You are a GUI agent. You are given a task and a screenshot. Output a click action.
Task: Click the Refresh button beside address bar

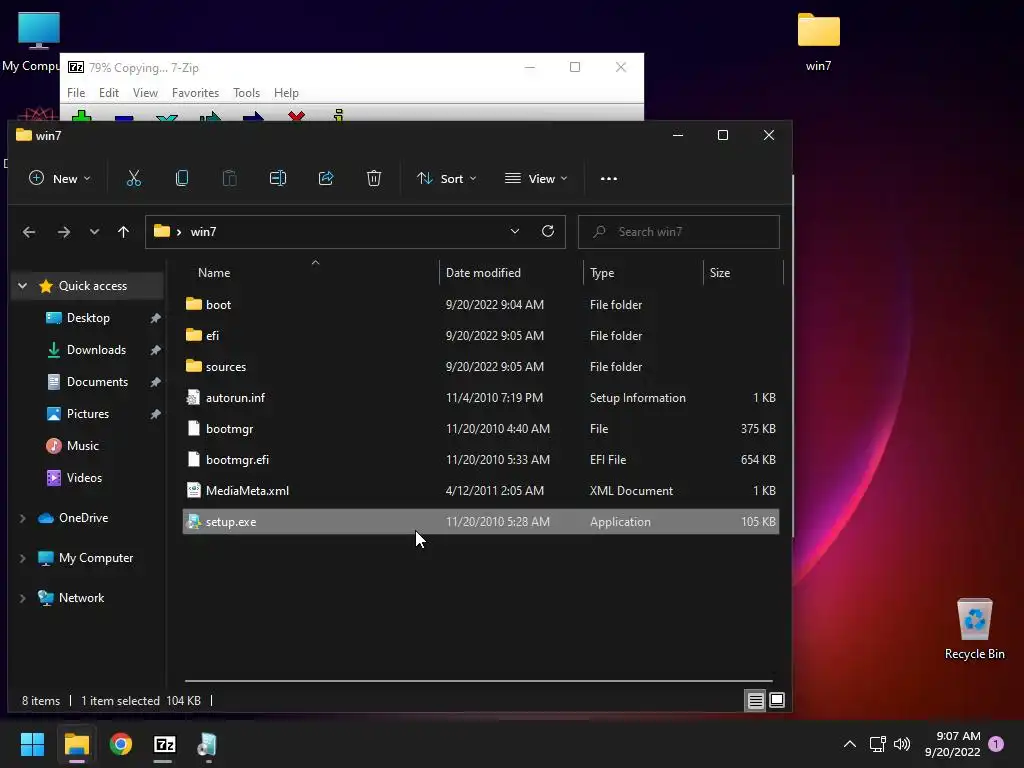click(x=548, y=231)
